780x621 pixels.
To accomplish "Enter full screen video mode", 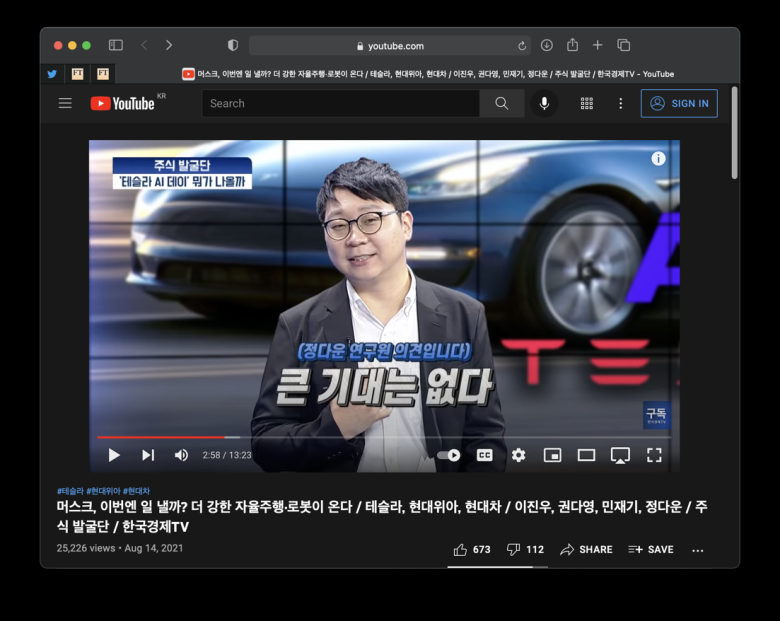I will pos(654,455).
